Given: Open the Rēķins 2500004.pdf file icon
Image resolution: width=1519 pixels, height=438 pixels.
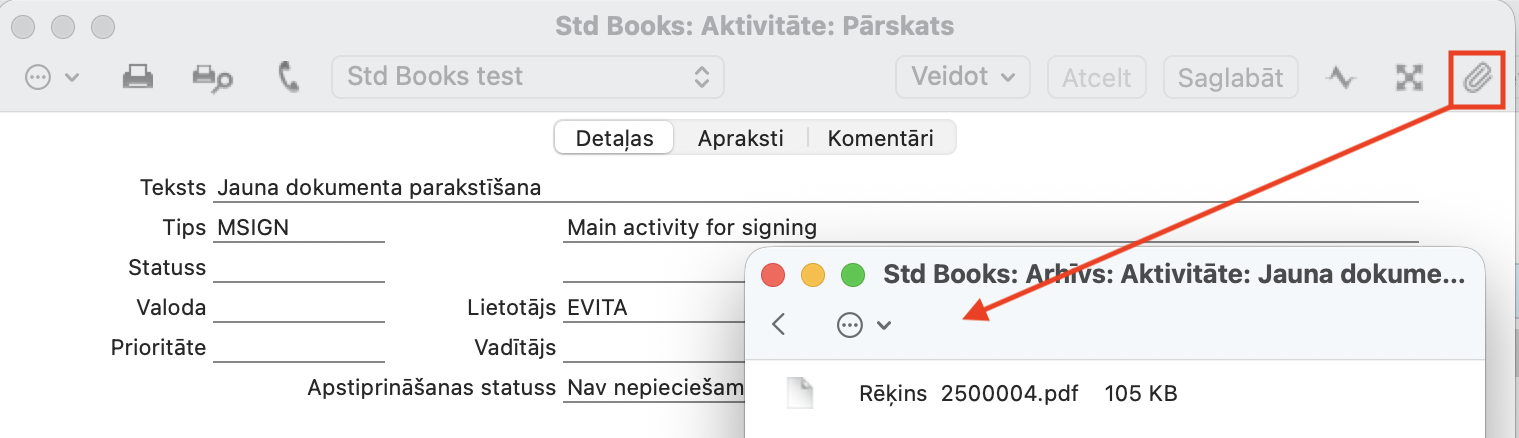Looking at the screenshot, I should [800, 393].
